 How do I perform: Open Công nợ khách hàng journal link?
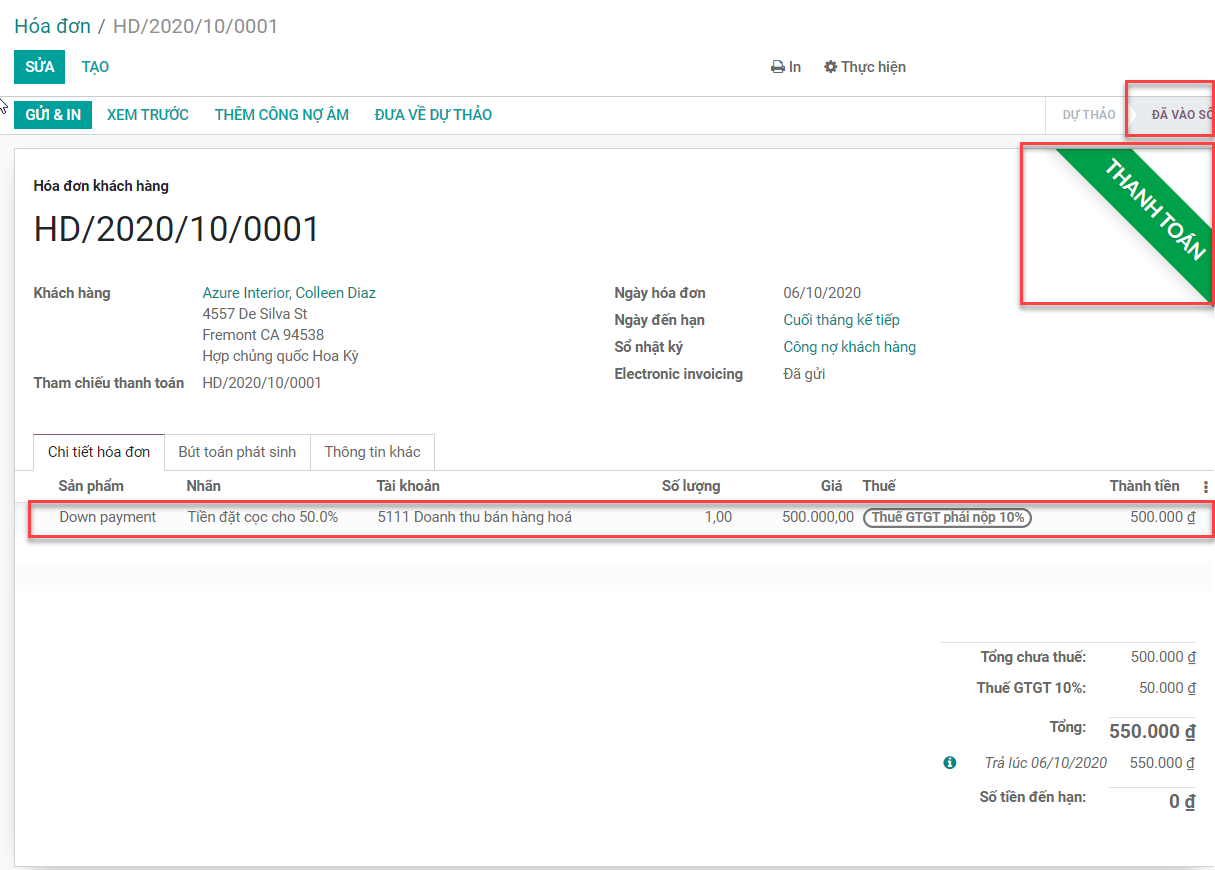(x=849, y=347)
